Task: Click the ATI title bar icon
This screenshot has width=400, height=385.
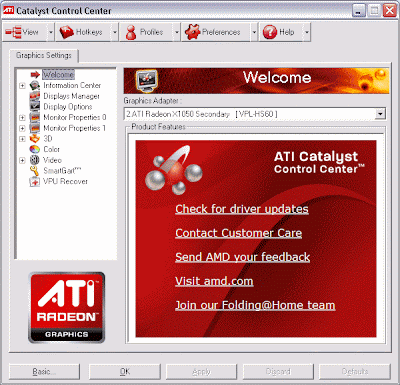Action: [x=8, y=10]
